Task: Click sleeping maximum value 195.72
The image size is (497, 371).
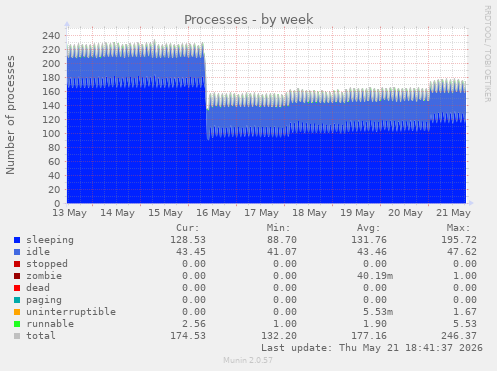Action: coord(459,240)
